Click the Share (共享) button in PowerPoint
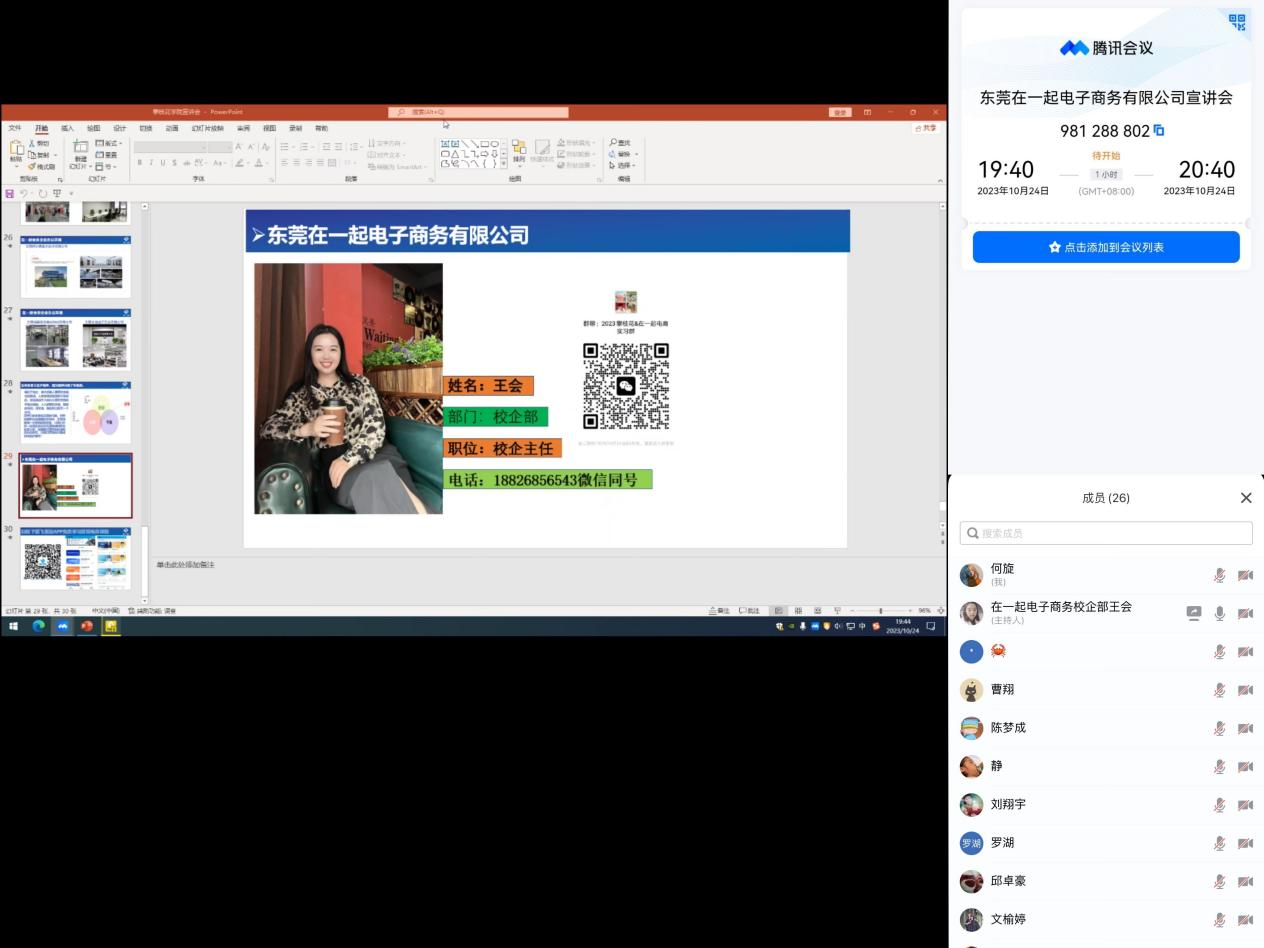 pos(925,128)
